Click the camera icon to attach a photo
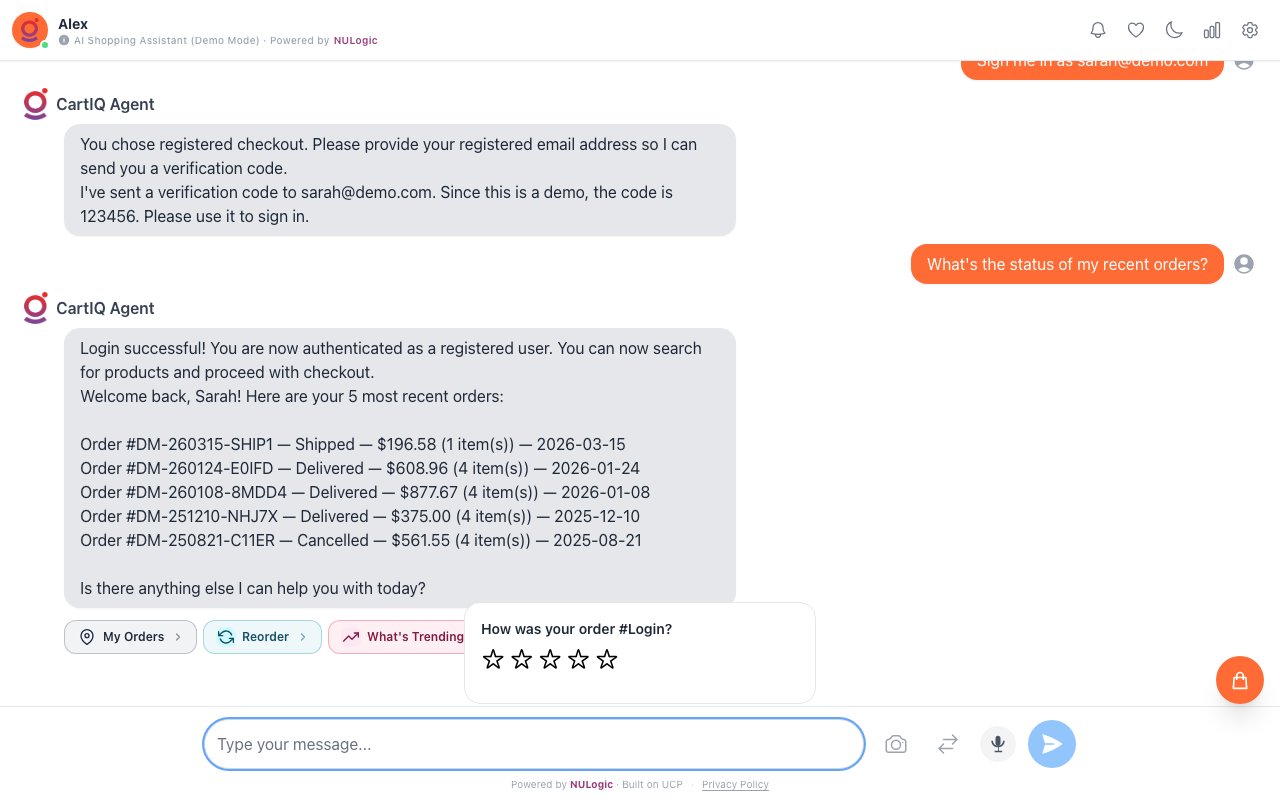The image size is (1280, 800). click(896, 744)
